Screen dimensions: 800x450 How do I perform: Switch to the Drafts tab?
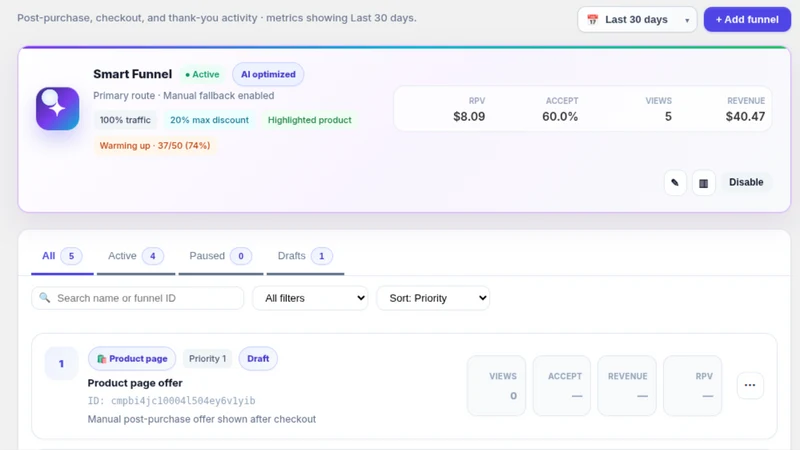tap(305, 256)
